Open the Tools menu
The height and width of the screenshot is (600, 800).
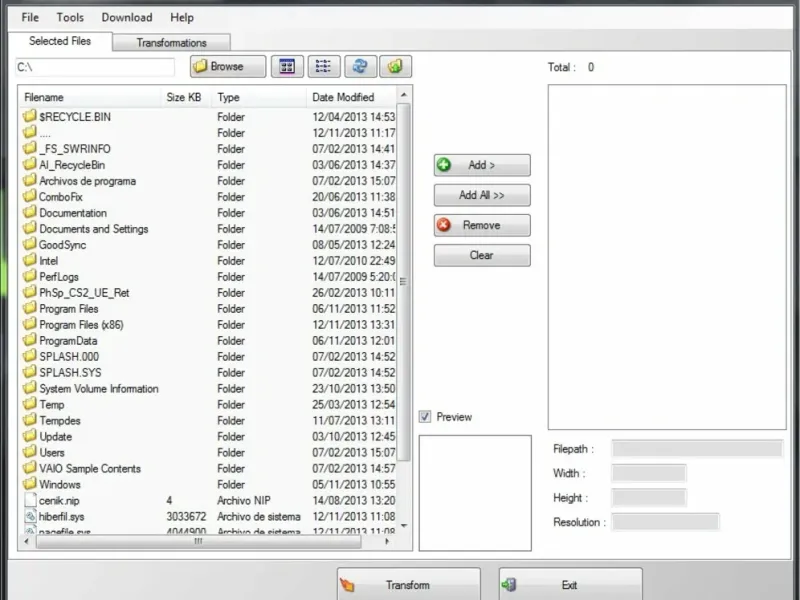(x=70, y=17)
